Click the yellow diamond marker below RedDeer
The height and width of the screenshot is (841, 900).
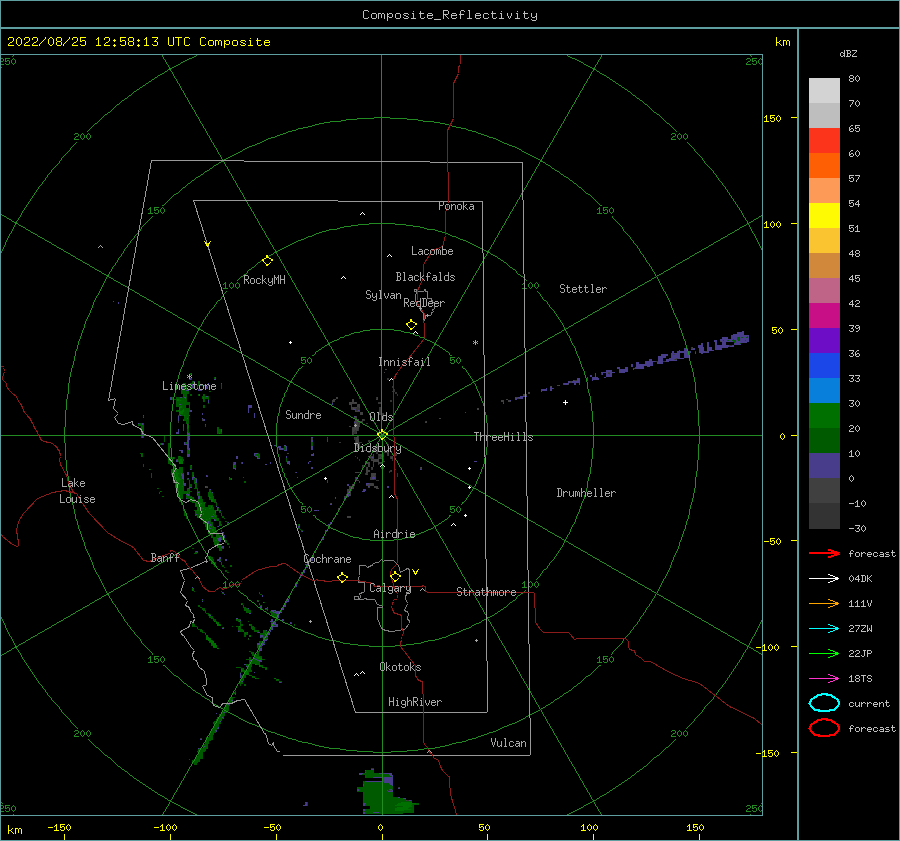click(412, 325)
